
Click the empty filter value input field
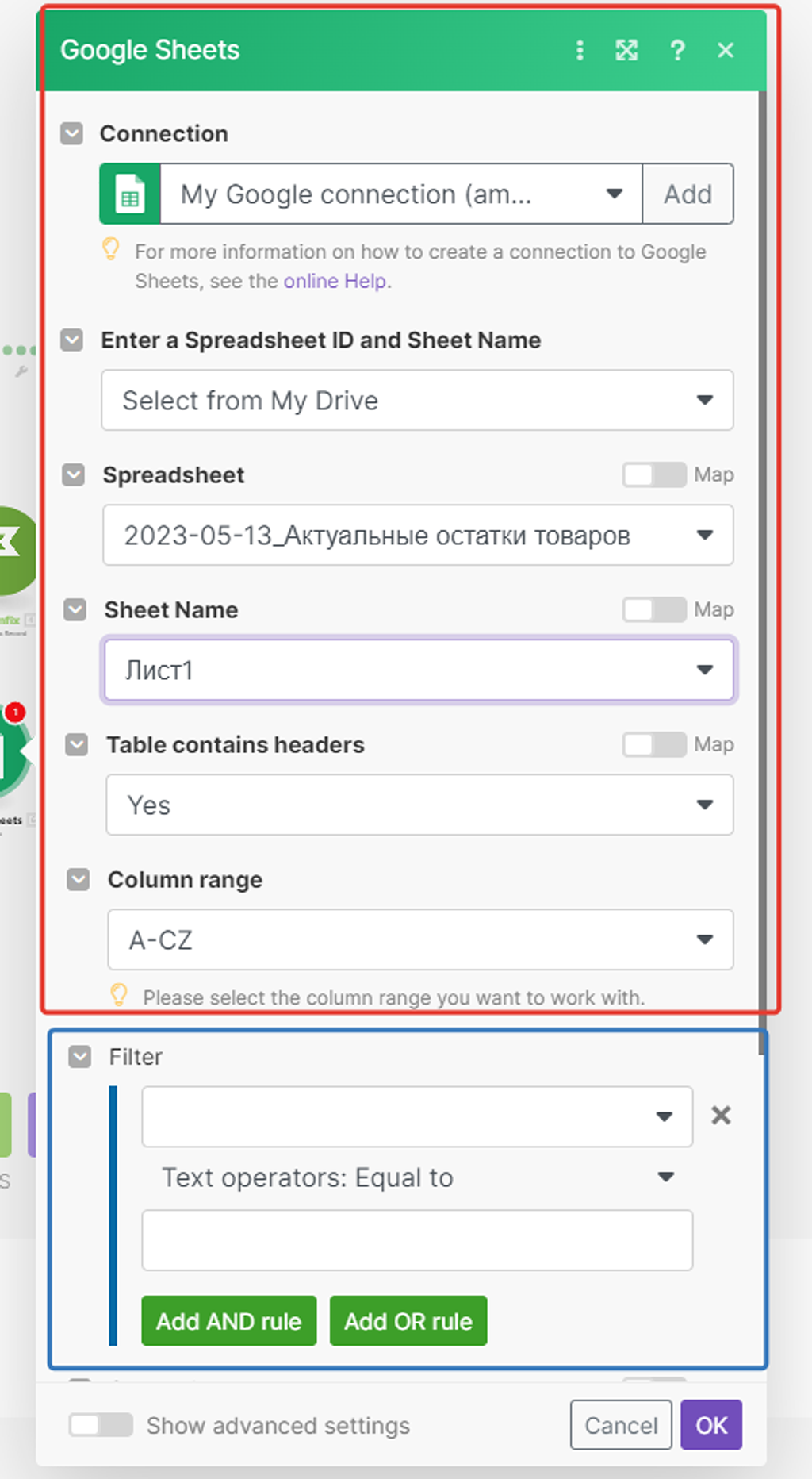click(417, 1240)
